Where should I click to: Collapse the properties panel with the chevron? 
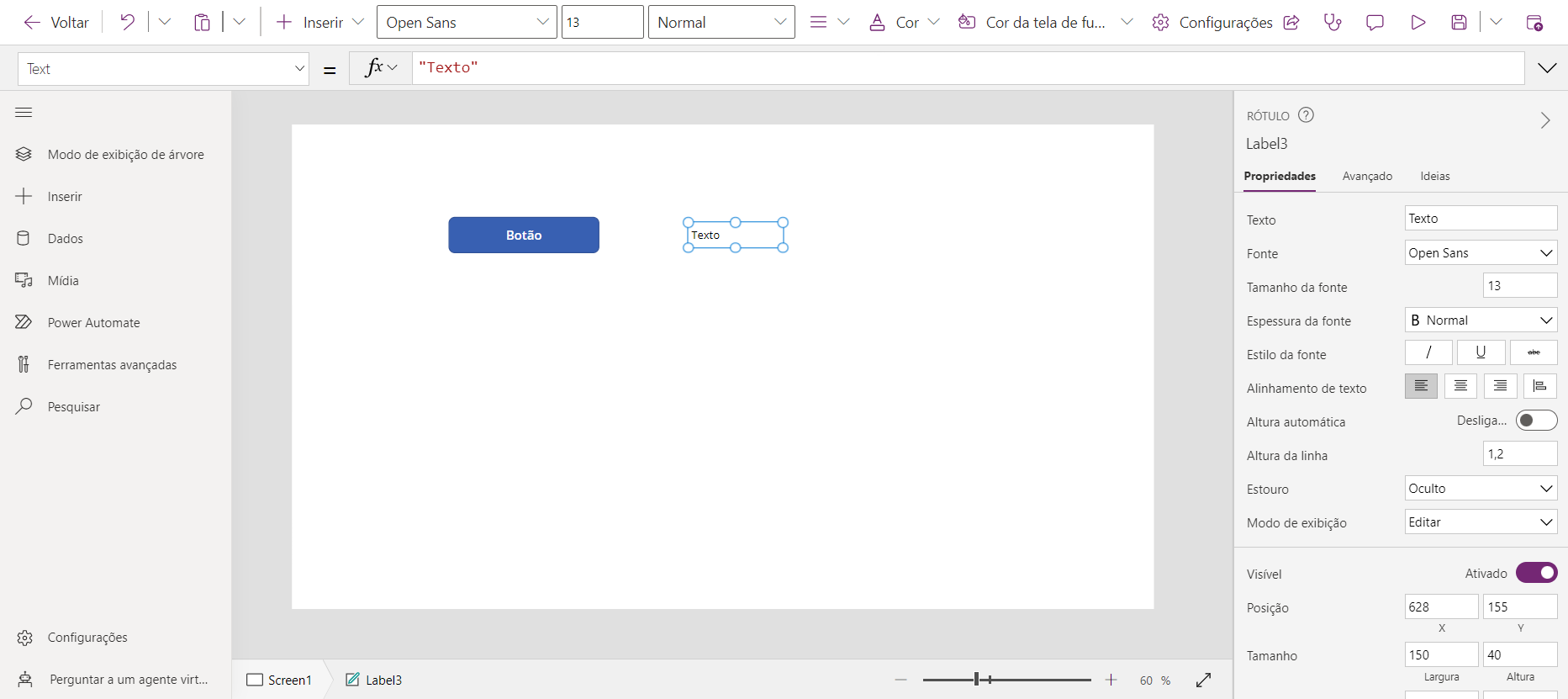tap(1545, 120)
